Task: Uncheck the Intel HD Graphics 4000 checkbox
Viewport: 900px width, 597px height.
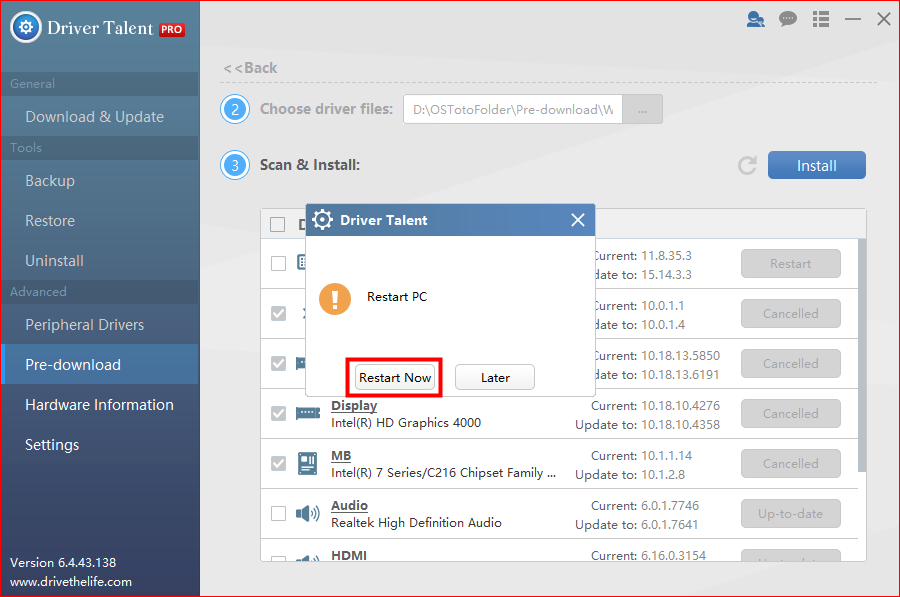Action: tap(278, 413)
